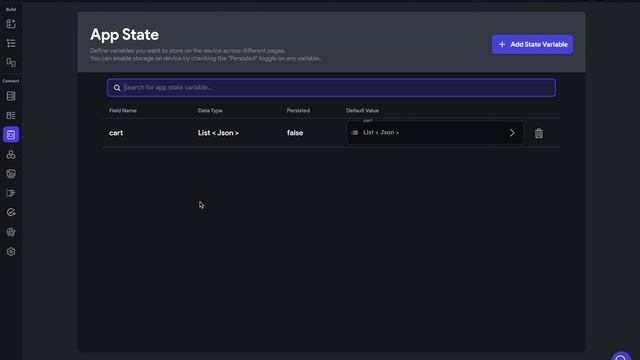Click the cart field name

click(116, 133)
